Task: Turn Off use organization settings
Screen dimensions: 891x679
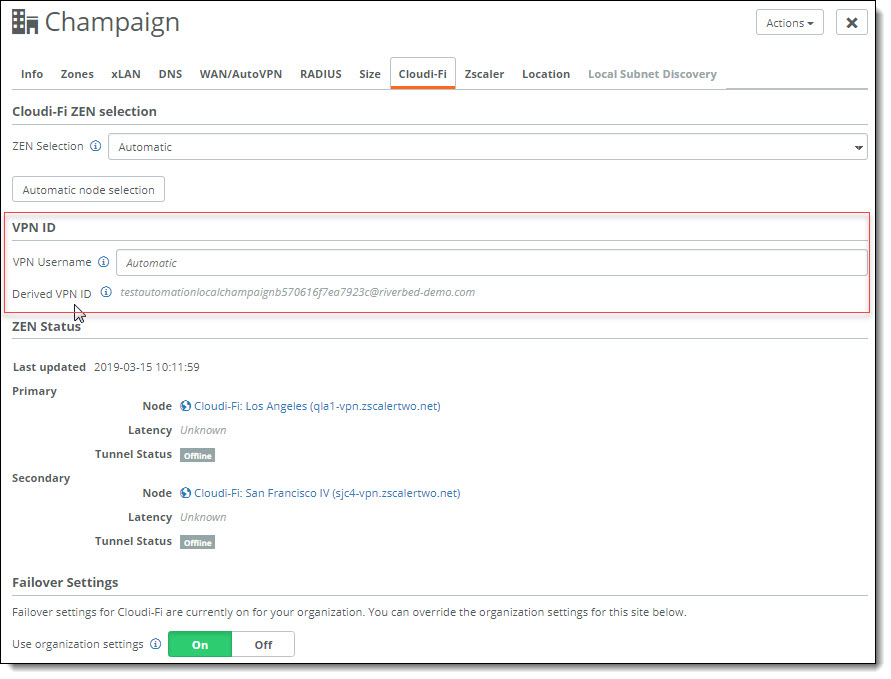Action: [x=263, y=644]
